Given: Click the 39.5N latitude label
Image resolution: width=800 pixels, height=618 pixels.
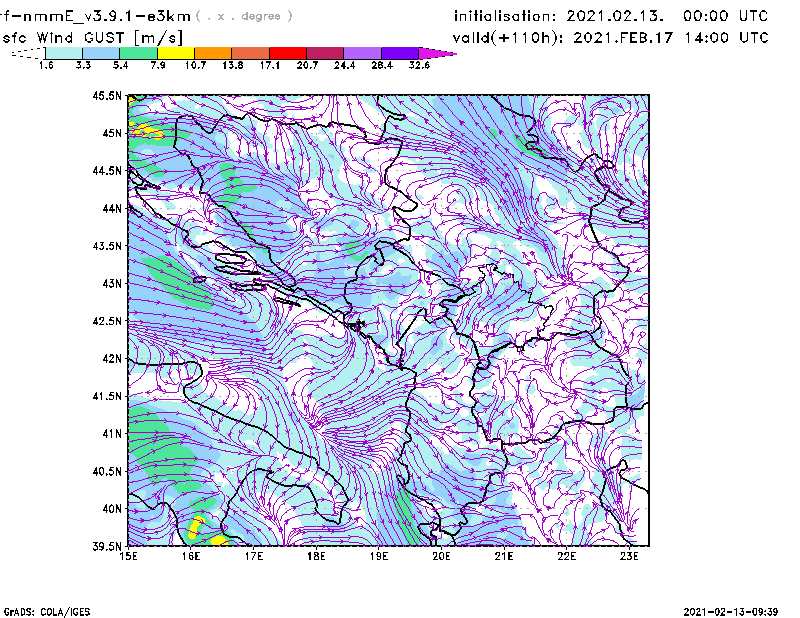Looking at the screenshot, I should point(107,546).
